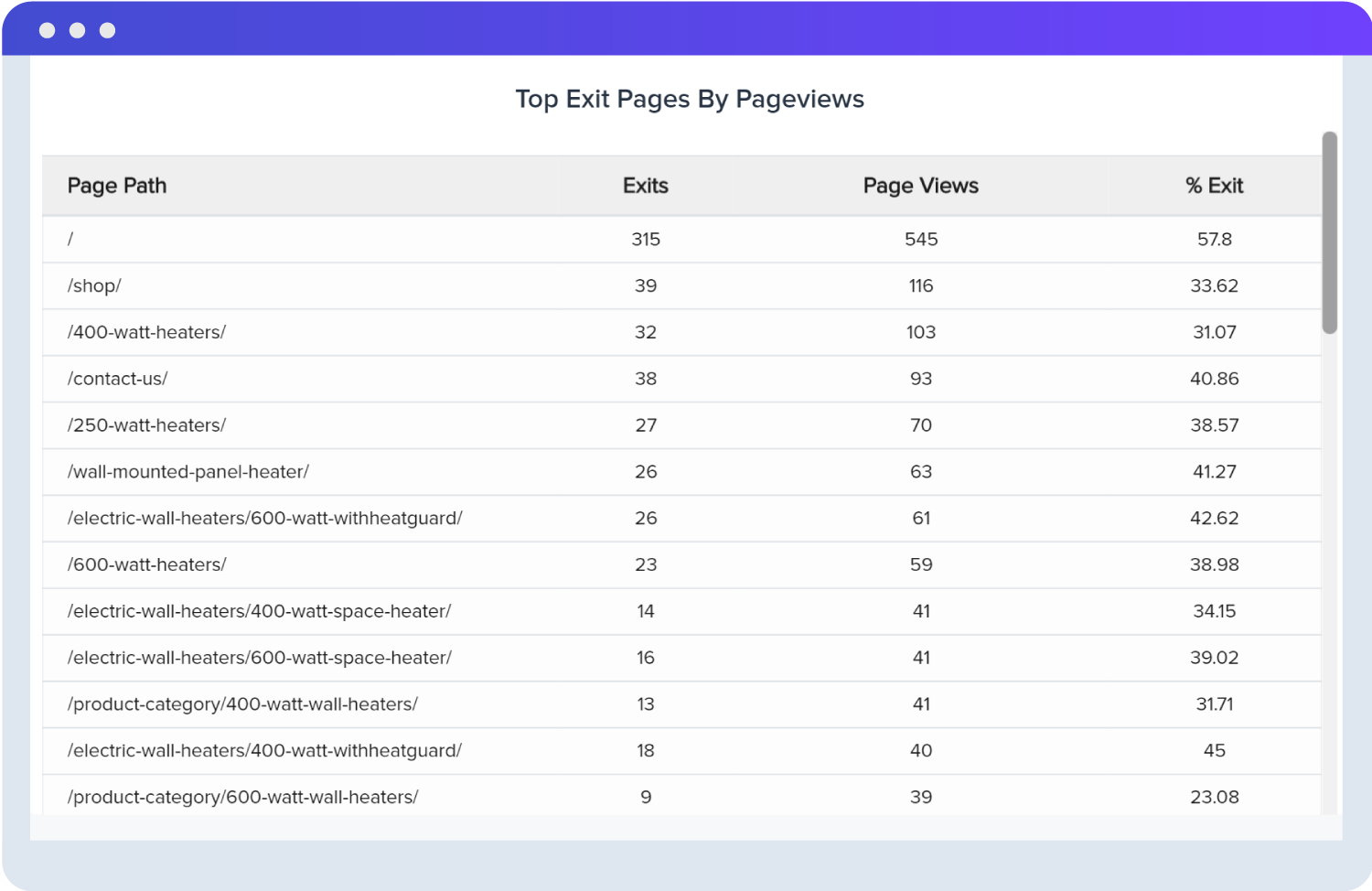Click the Page Views value 103
Image resolution: width=1372 pixels, height=891 pixels.
point(921,332)
